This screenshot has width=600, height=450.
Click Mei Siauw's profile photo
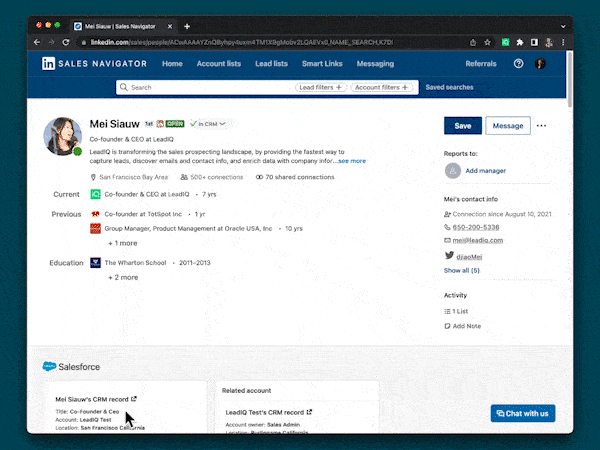click(x=62, y=136)
